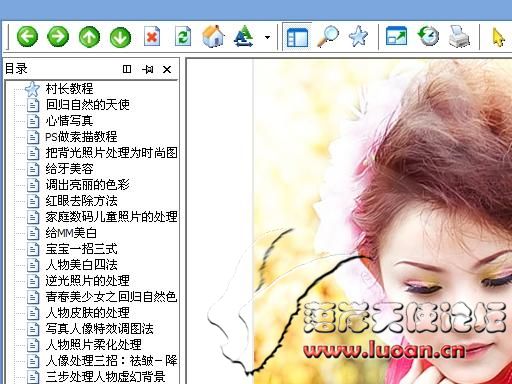Open the 人物美白四法 topic
512x384 pixels.
point(81,265)
